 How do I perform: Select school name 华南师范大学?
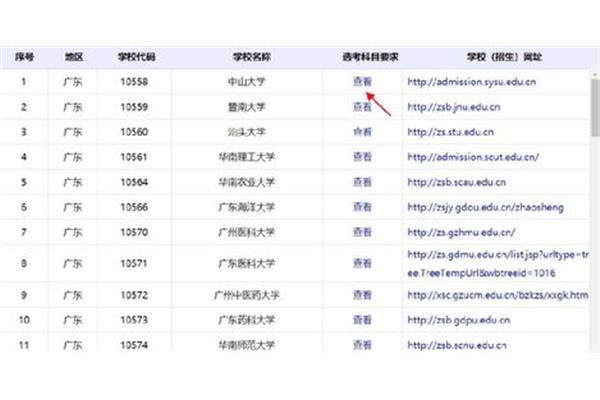tap(246, 345)
